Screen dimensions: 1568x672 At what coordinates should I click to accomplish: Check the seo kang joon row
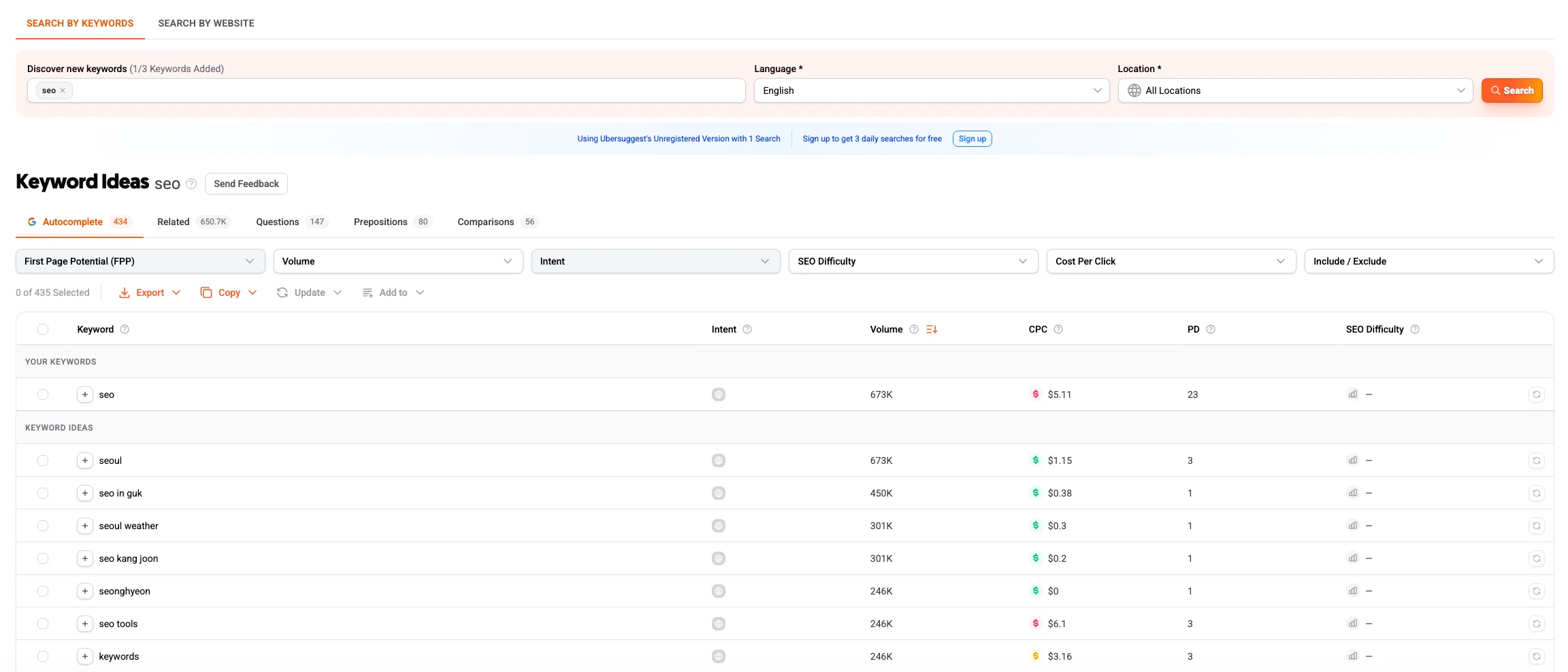coord(43,558)
